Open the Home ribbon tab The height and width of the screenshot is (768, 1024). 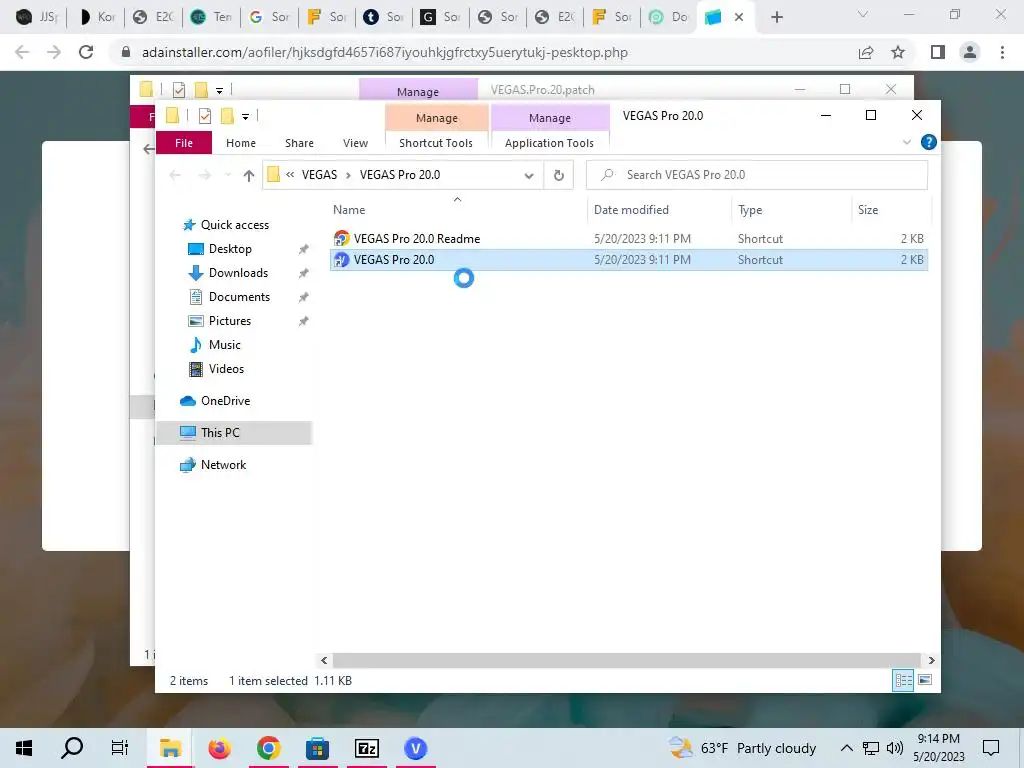[240, 143]
